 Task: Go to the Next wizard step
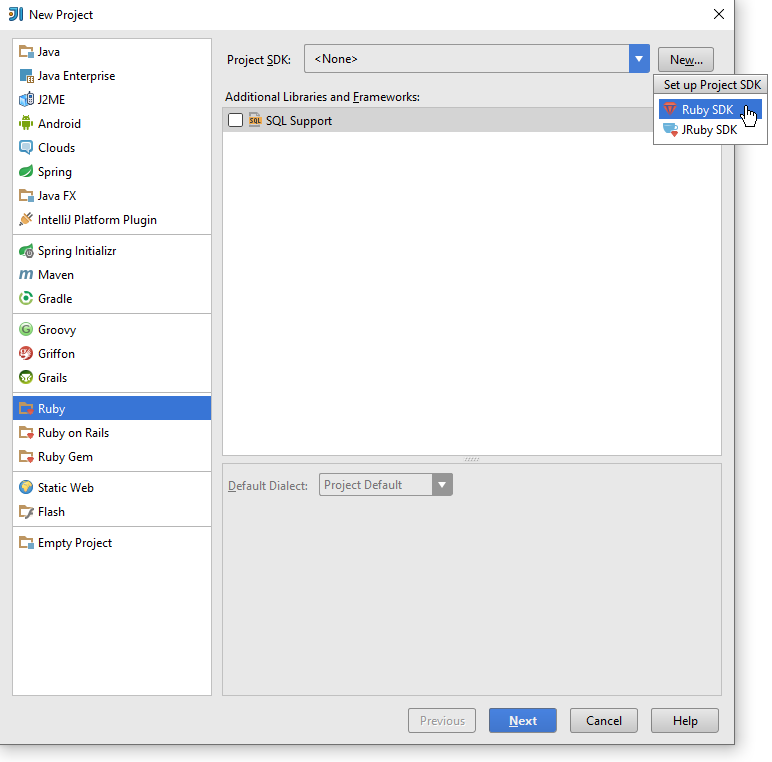523,721
